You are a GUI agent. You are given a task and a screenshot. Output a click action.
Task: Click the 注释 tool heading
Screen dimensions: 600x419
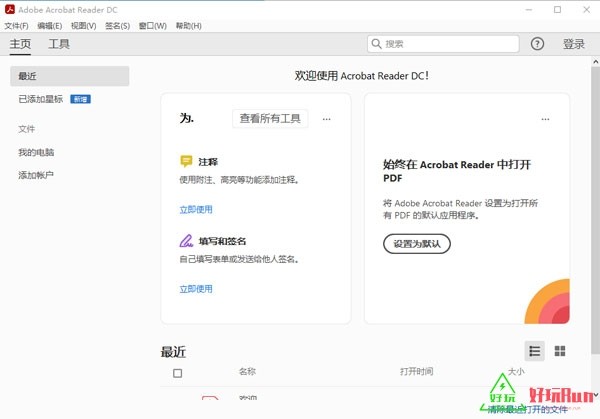(x=208, y=162)
